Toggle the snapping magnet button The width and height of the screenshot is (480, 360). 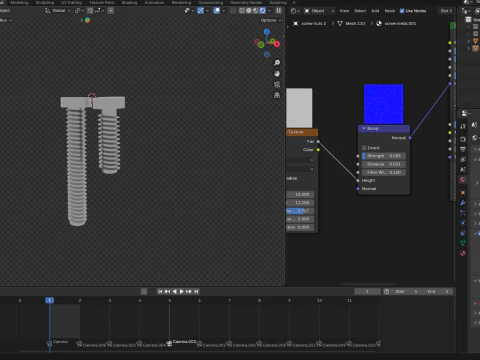(x=90, y=11)
